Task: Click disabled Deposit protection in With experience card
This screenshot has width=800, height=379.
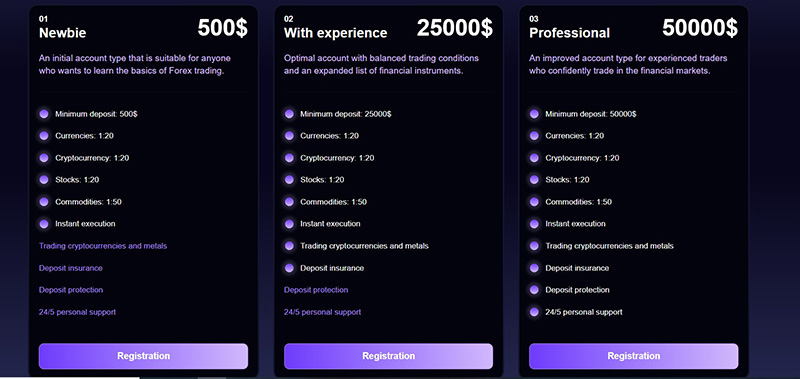Action: (x=316, y=290)
